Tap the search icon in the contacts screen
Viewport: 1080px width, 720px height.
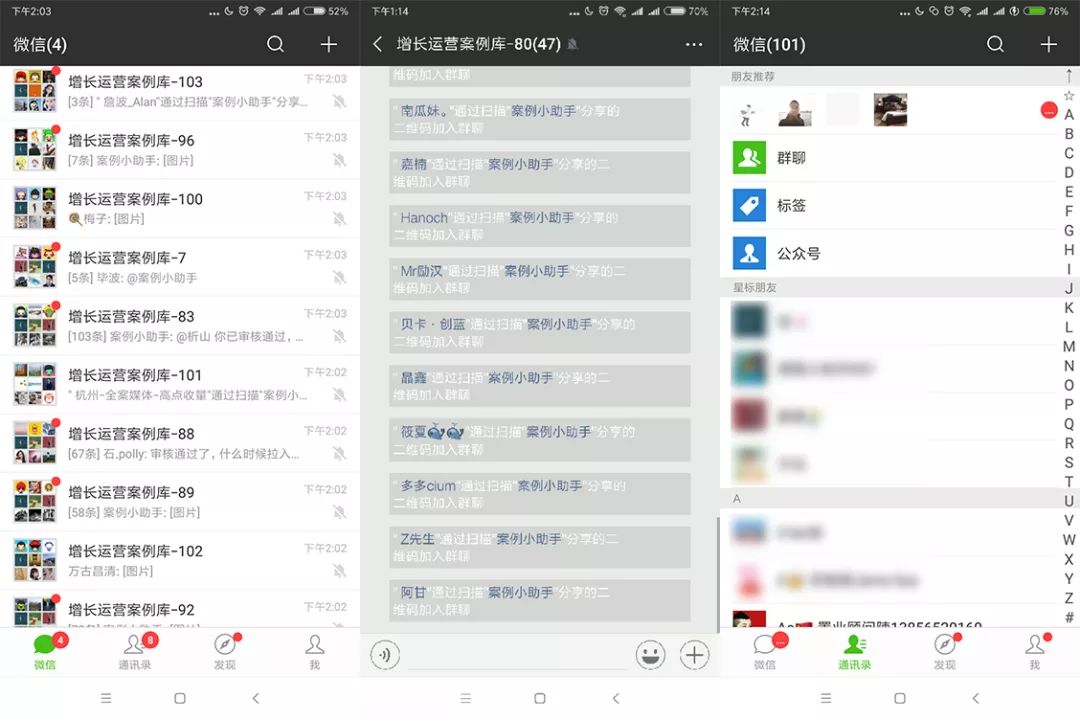[x=995, y=44]
